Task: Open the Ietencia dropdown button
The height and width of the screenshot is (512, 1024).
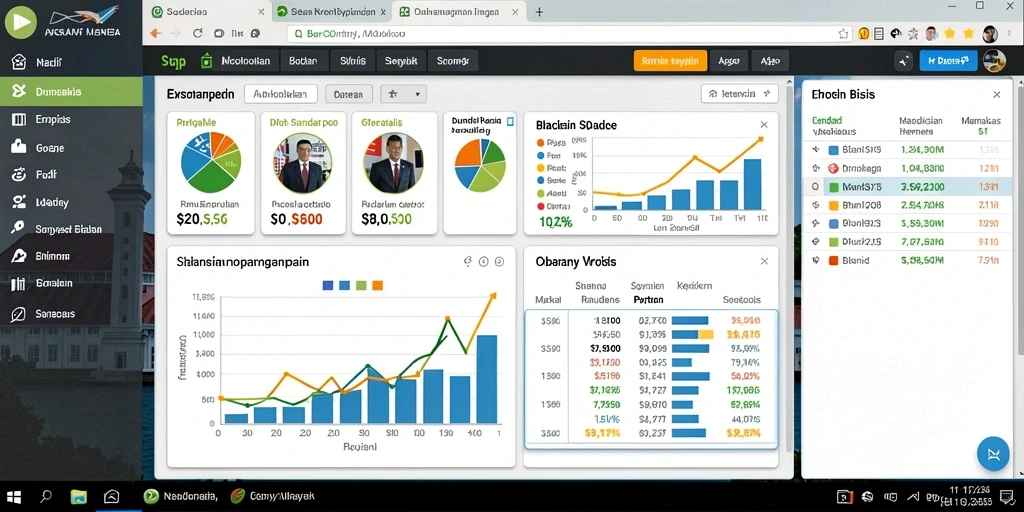Action: coord(739,94)
